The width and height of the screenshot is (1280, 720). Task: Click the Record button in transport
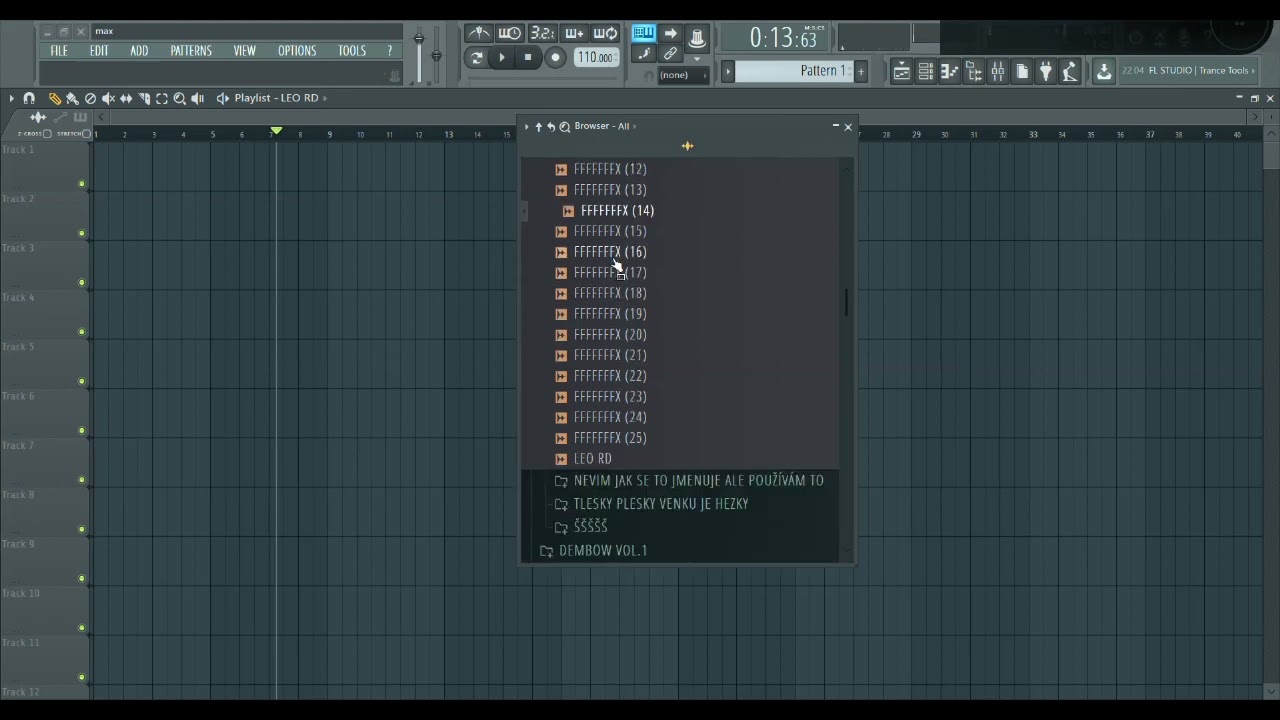(x=555, y=58)
